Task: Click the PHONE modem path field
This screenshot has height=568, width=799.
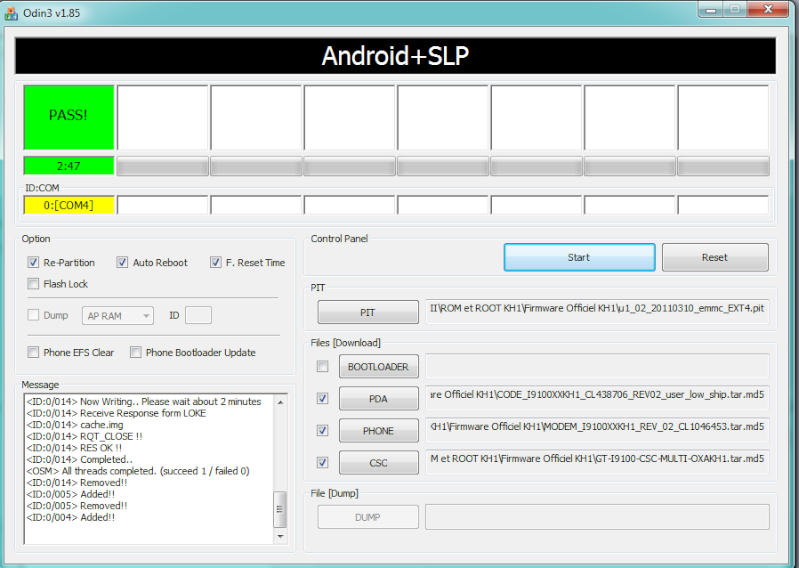Action: [597, 430]
